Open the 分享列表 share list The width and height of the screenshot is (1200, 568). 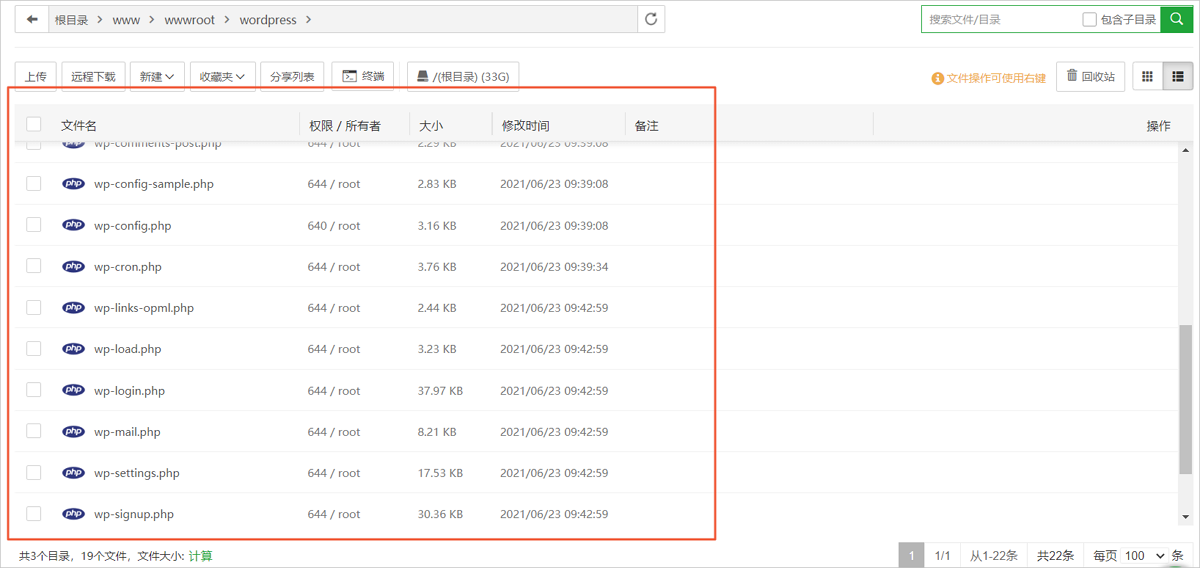[x=293, y=77]
